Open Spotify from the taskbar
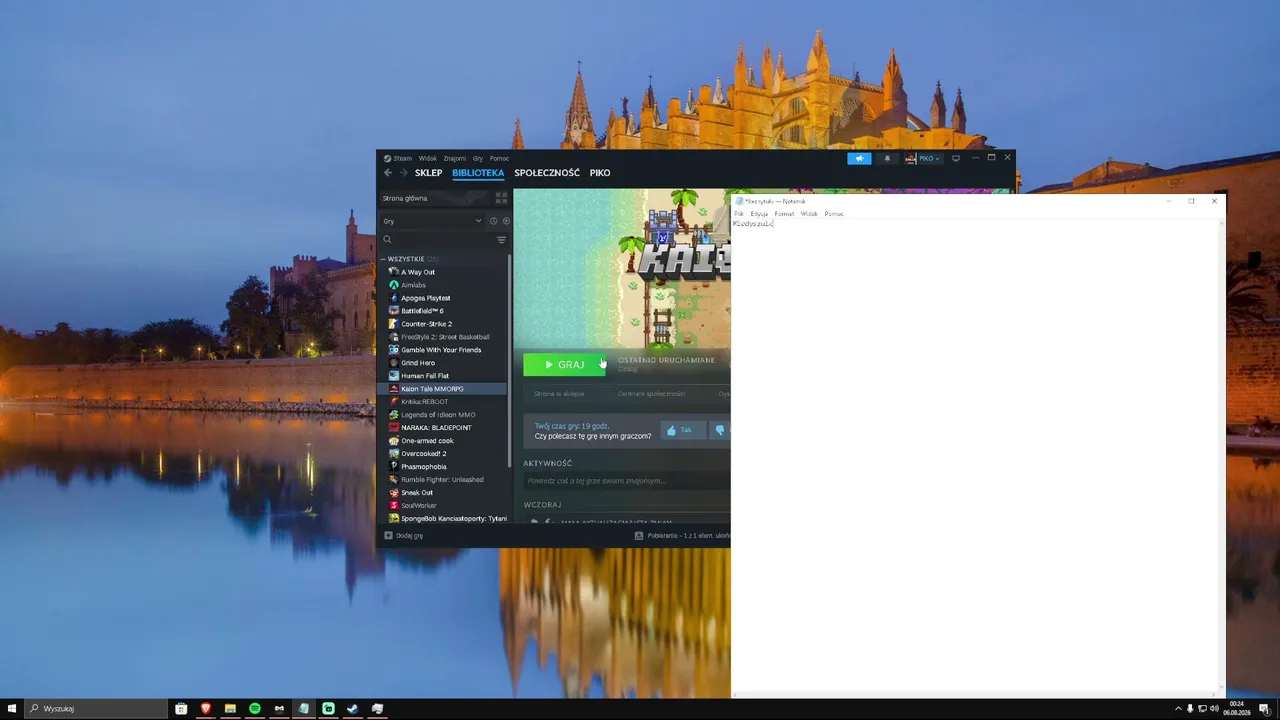Screen dimensions: 1280x720 point(255,708)
